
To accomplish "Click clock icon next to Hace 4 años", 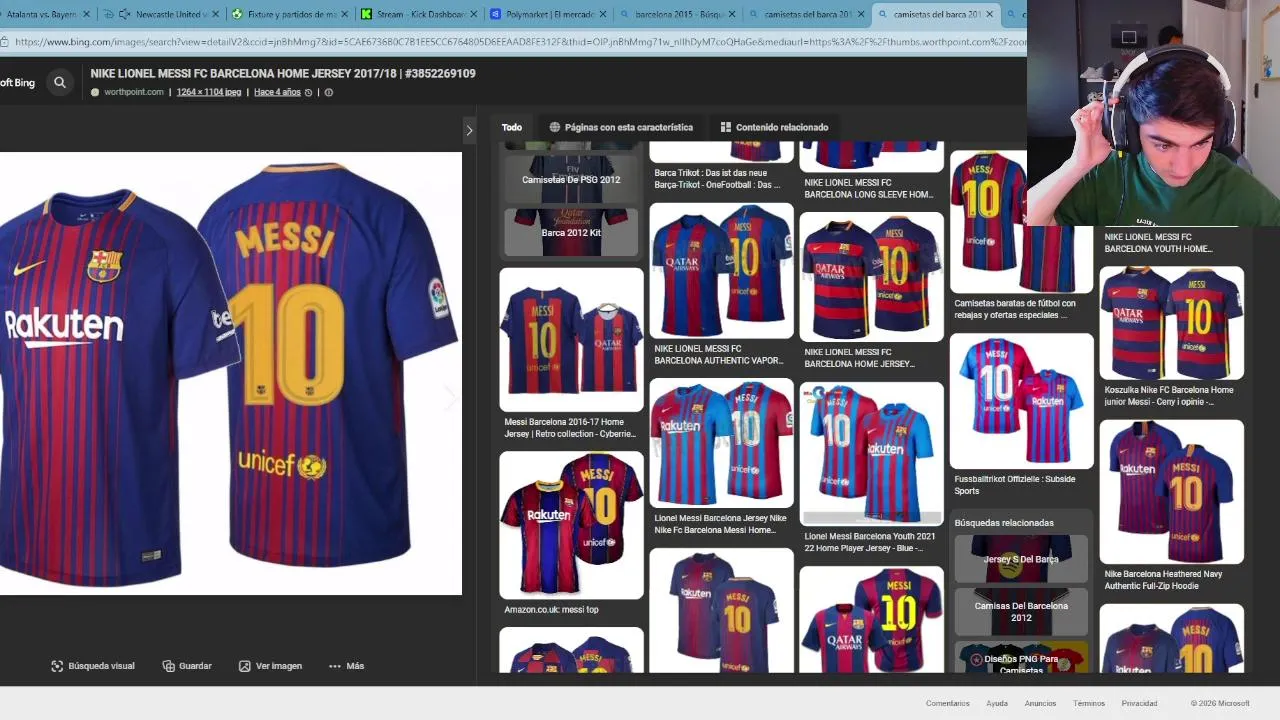I will point(308,92).
